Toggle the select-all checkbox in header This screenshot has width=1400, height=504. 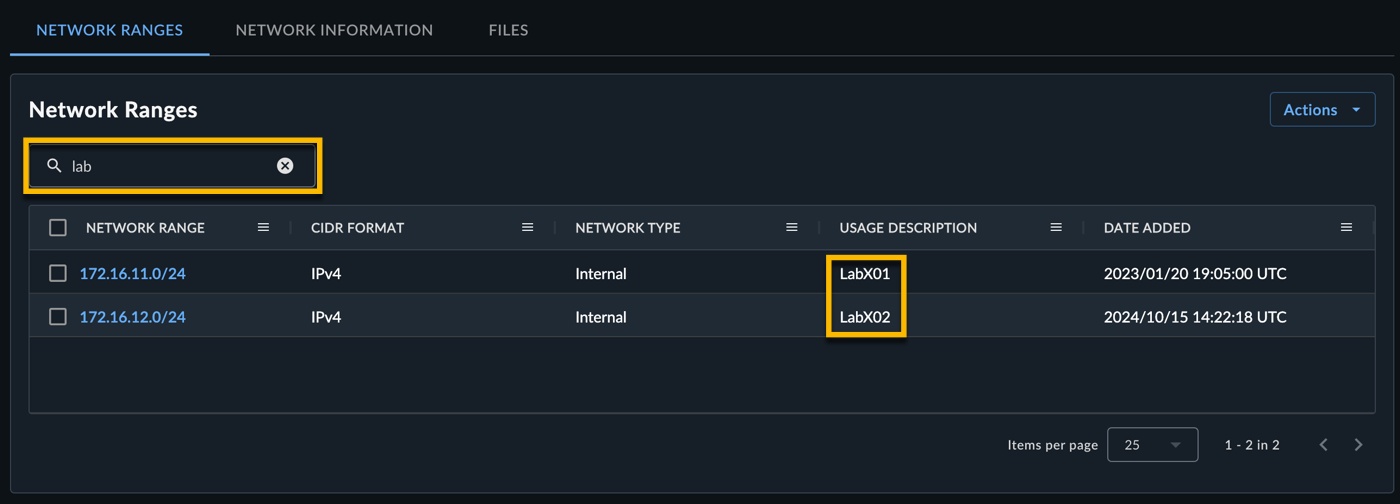click(58, 228)
